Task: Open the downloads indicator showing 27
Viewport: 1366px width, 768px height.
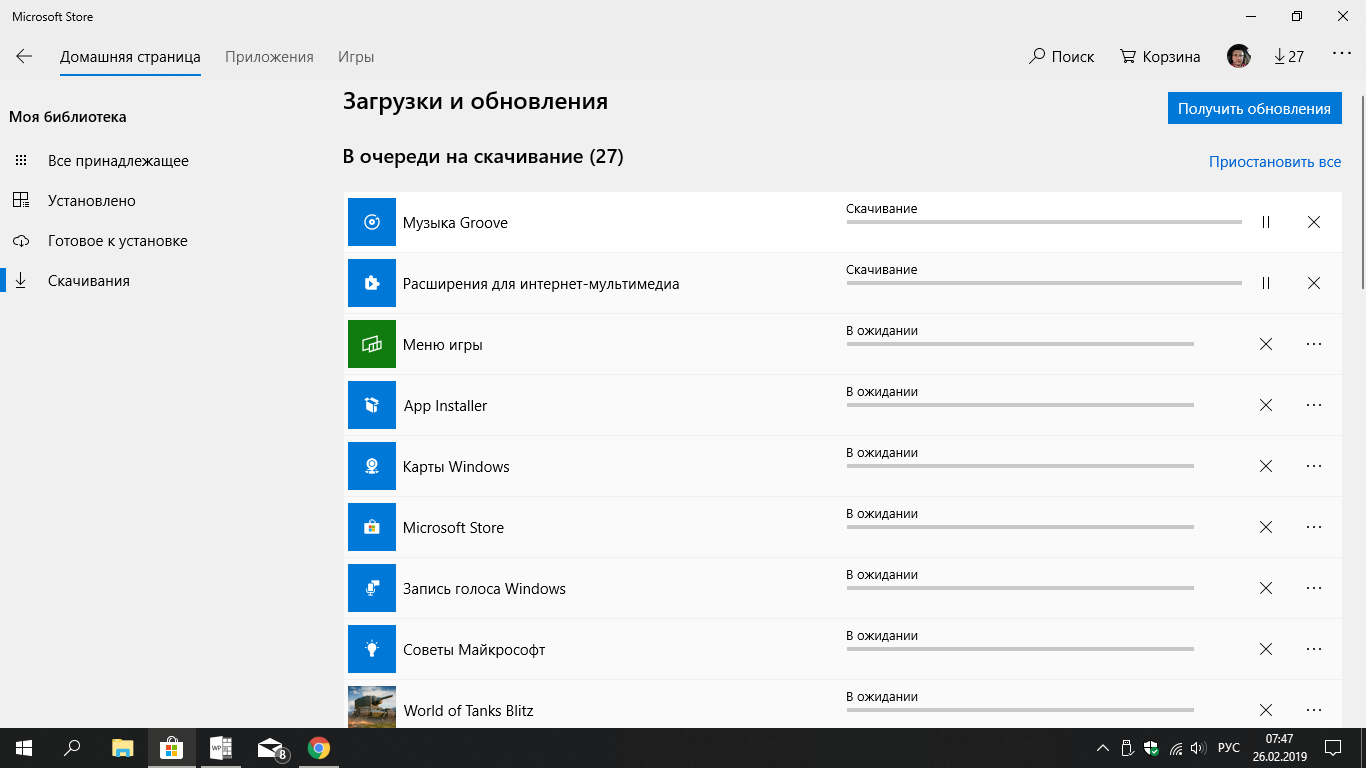Action: tap(1289, 57)
